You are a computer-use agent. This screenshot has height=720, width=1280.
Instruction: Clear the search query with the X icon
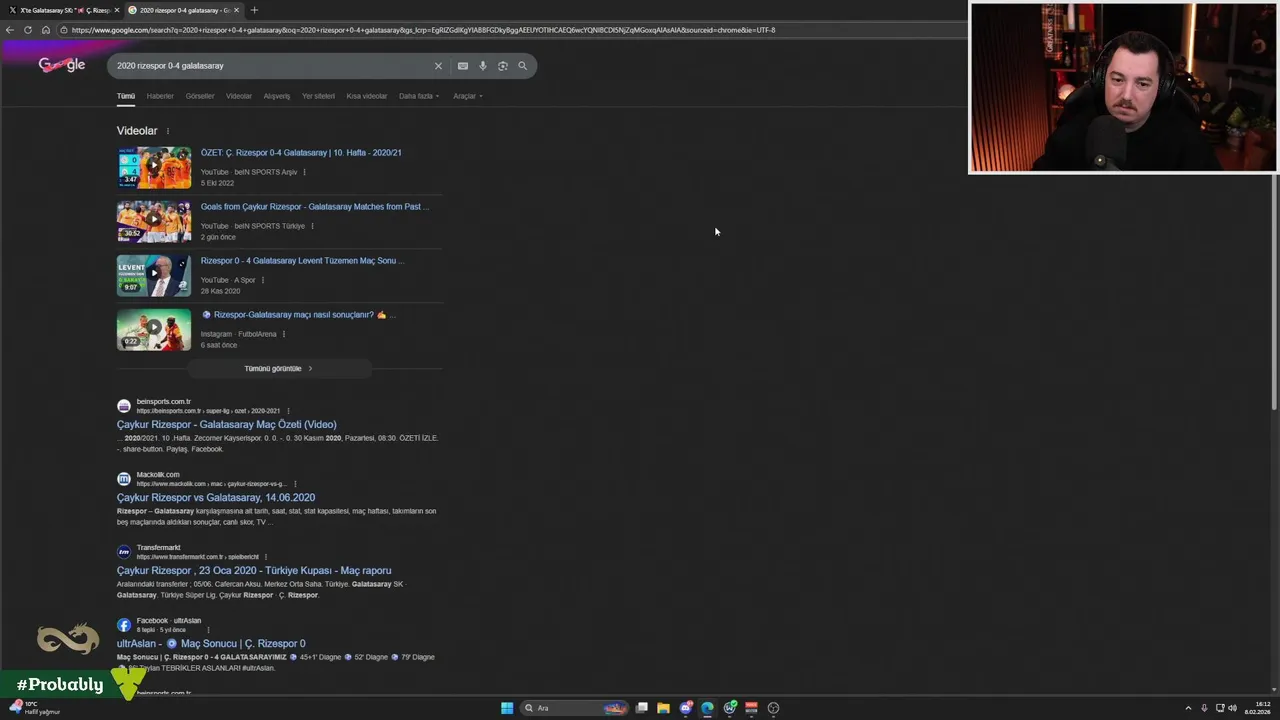click(437, 66)
